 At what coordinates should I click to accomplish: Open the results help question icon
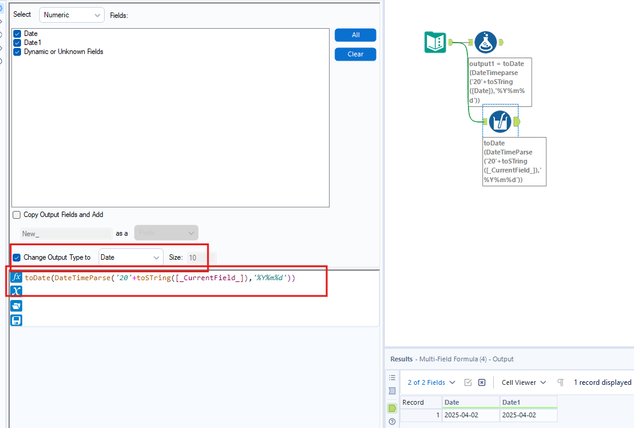click(x=392, y=422)
